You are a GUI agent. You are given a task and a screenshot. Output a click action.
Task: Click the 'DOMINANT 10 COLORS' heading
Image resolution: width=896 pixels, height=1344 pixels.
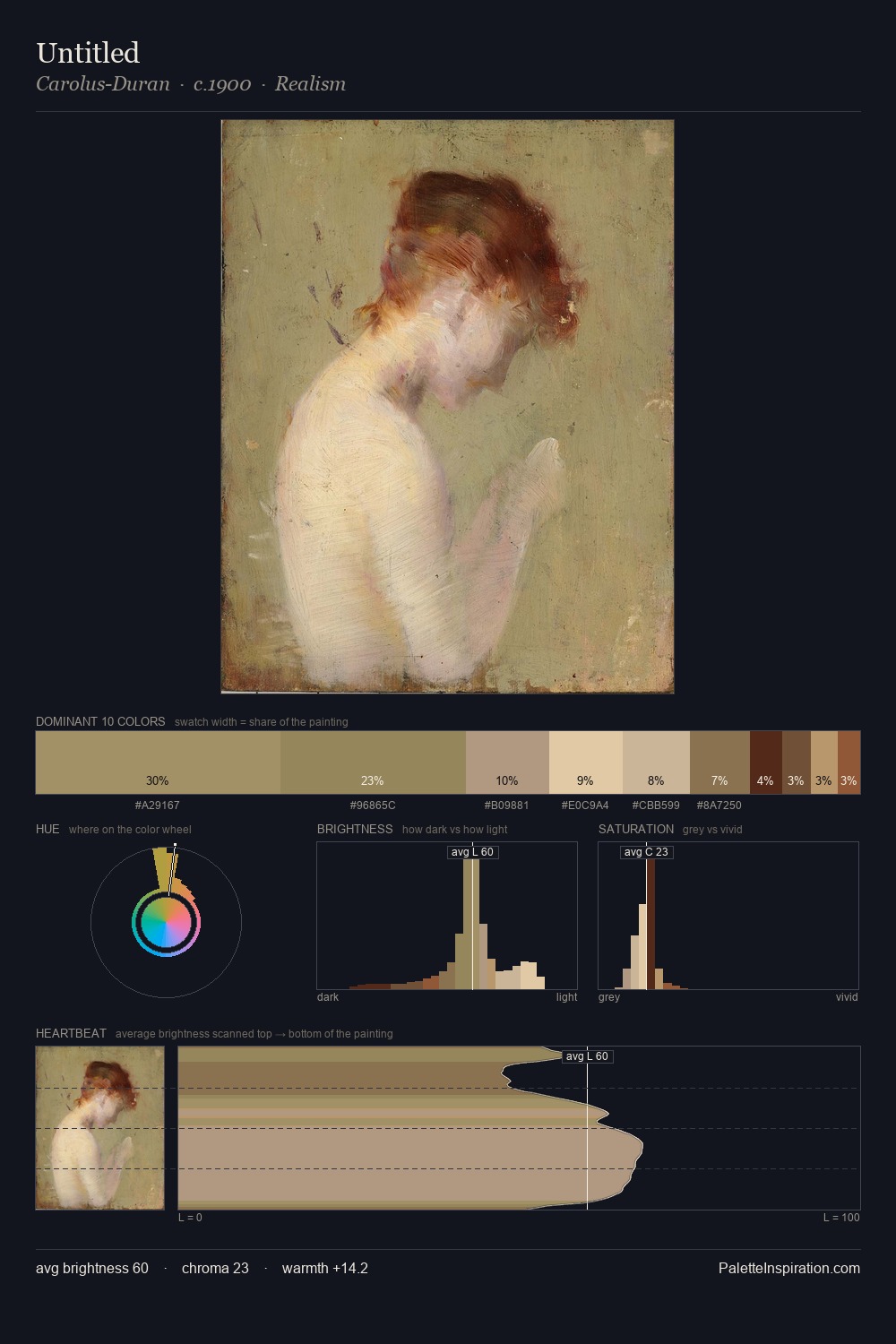pyautogui.click(x=100, y=721)
